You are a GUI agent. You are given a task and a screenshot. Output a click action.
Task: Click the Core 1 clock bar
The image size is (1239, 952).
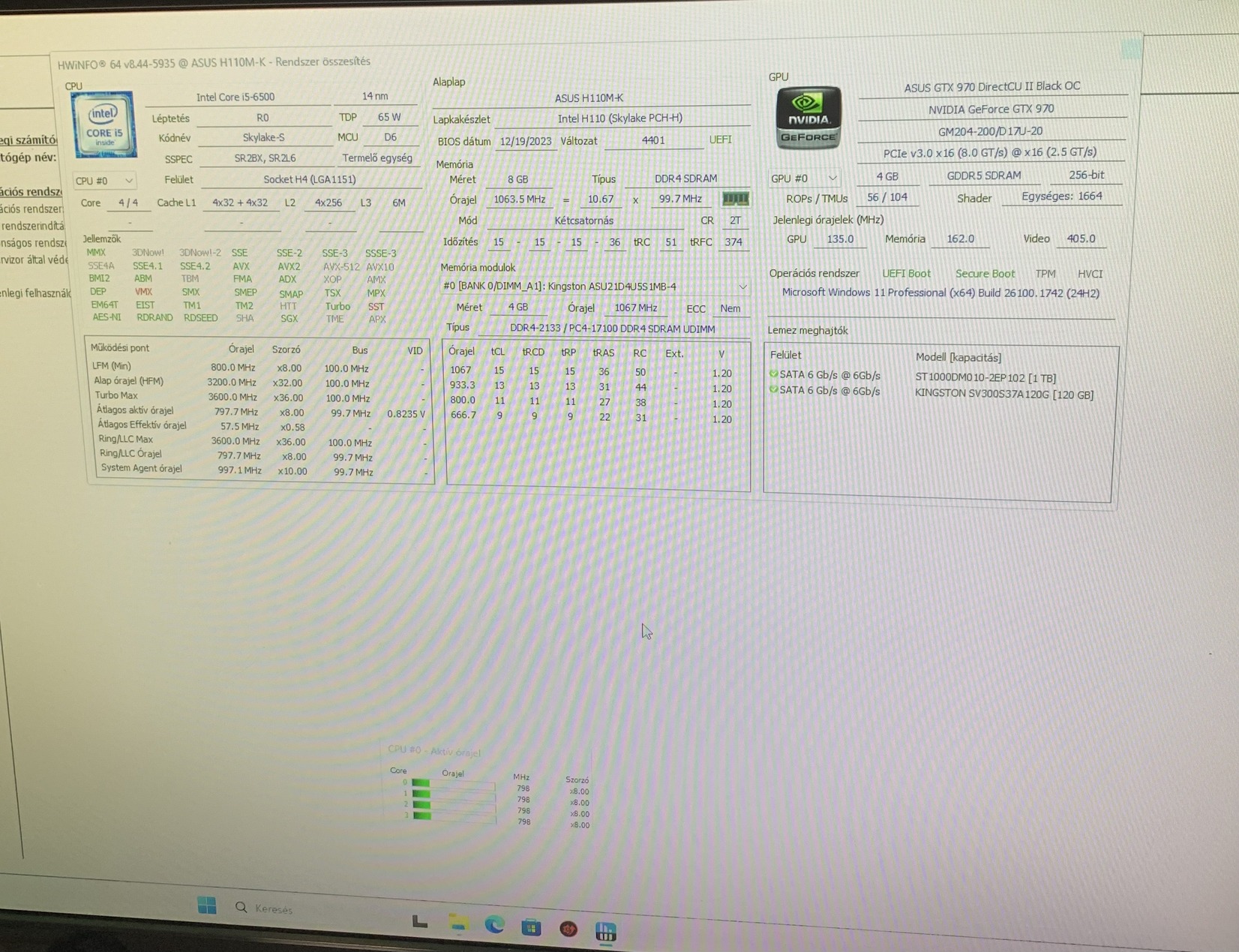pos(453,794)
